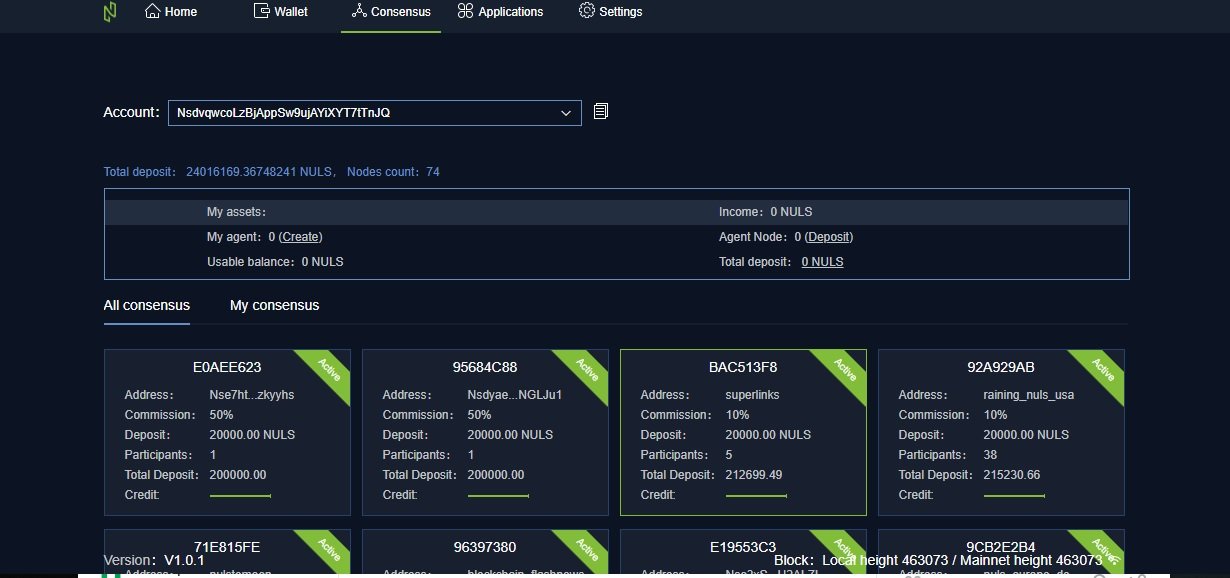The width and height of the screenshot is (1230, 578).
Task: Open node card E0AEE623
Action: click(x=227, y=432)
